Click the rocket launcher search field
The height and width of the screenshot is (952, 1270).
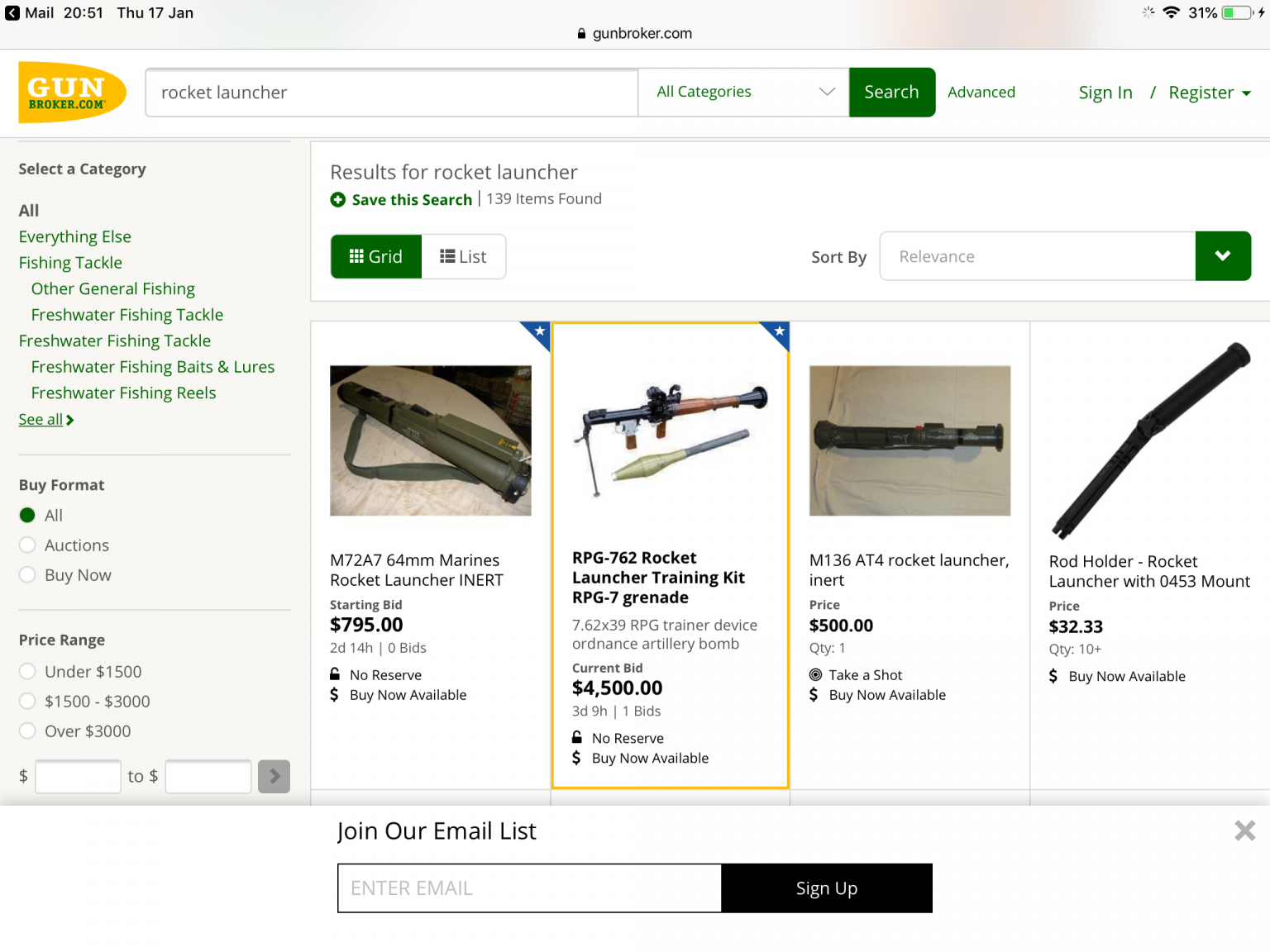[392, 92]
